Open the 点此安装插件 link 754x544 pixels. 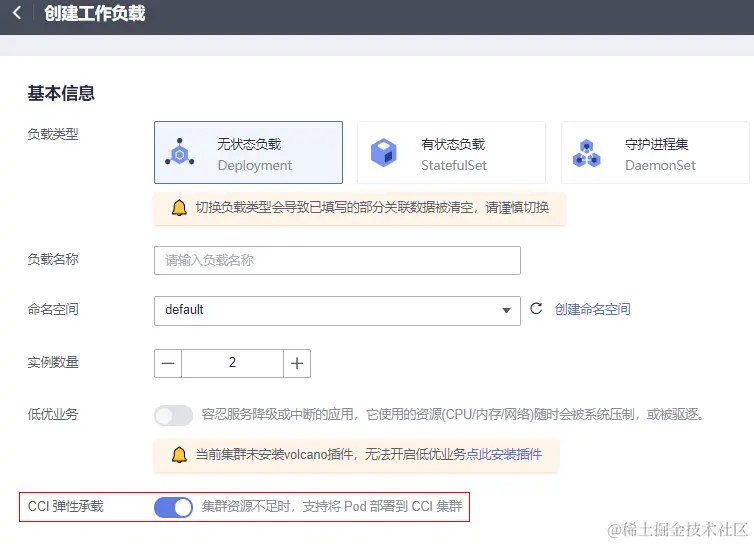tap(504, 454)
